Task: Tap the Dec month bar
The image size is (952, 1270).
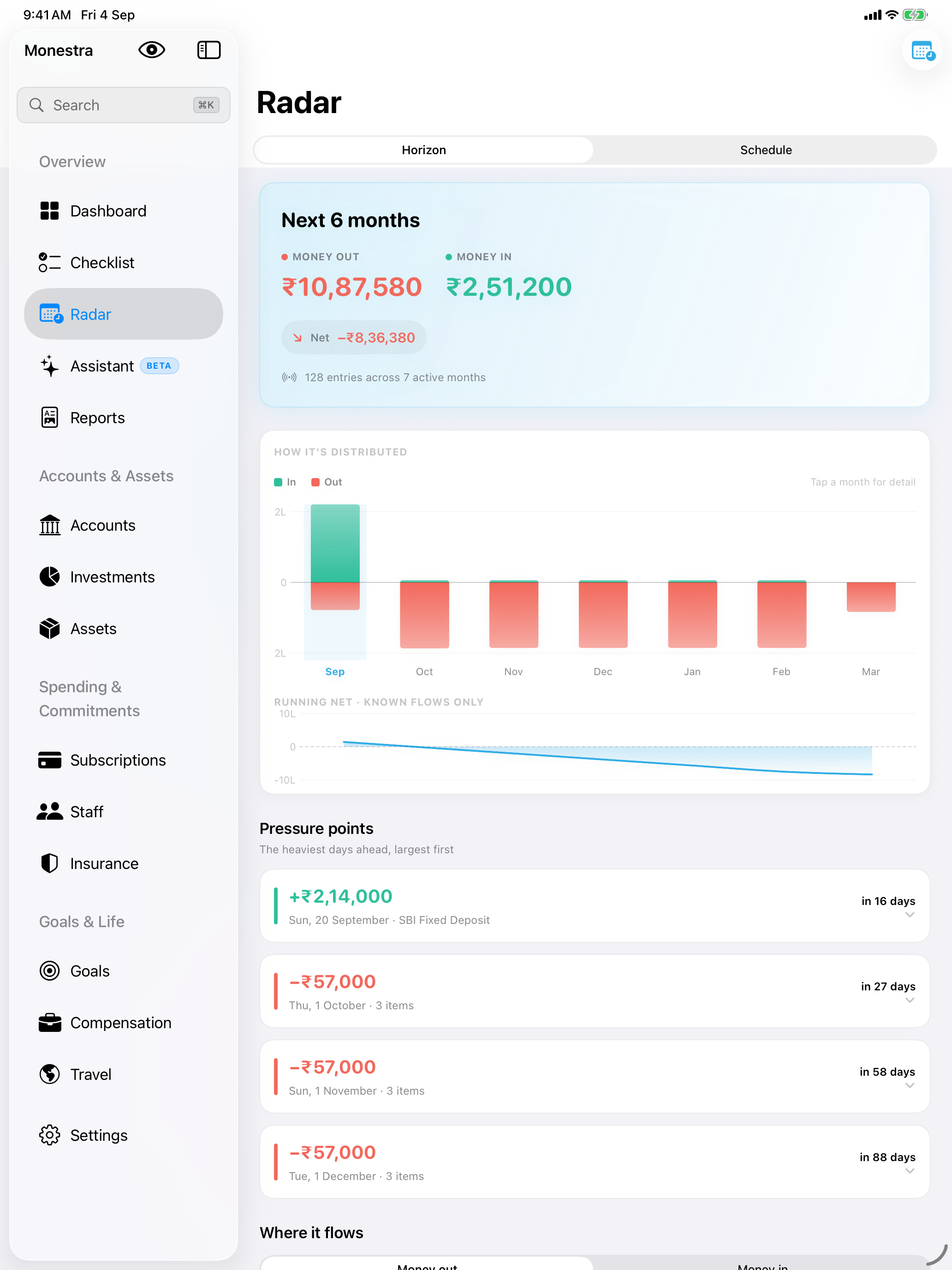Action: 603,614
